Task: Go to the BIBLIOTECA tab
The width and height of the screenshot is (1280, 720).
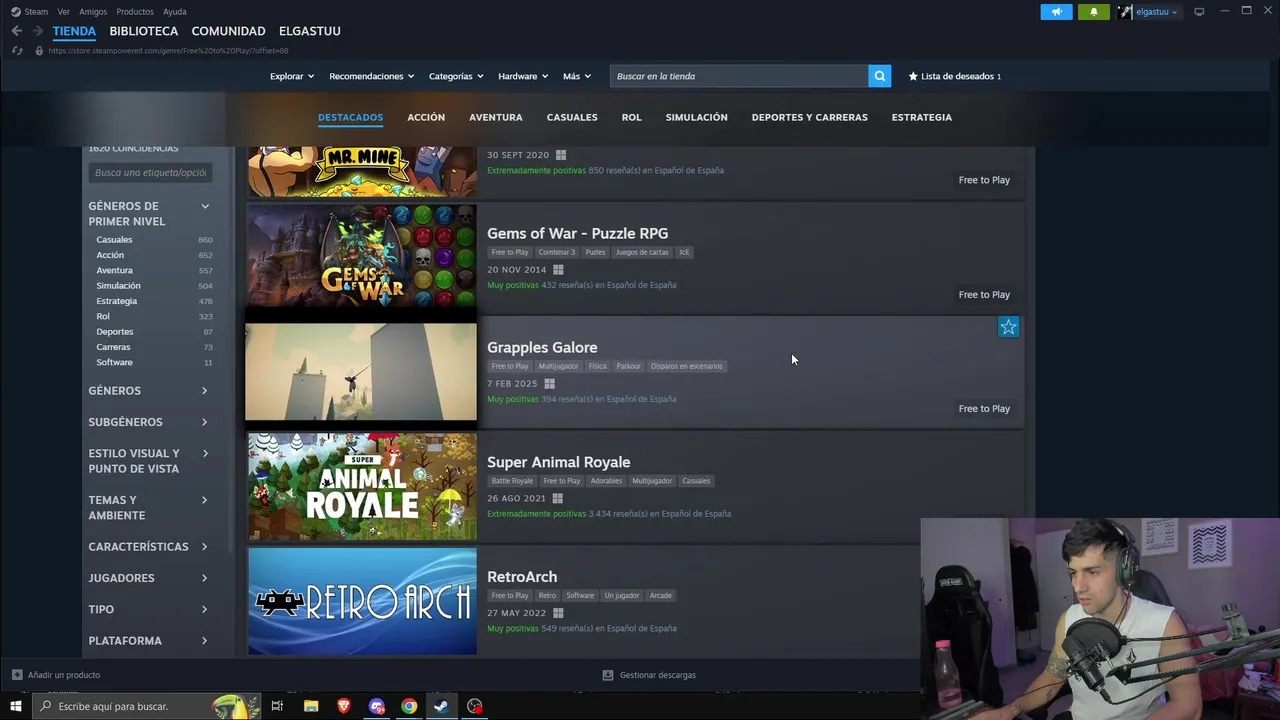Action: tap(144, 31)
